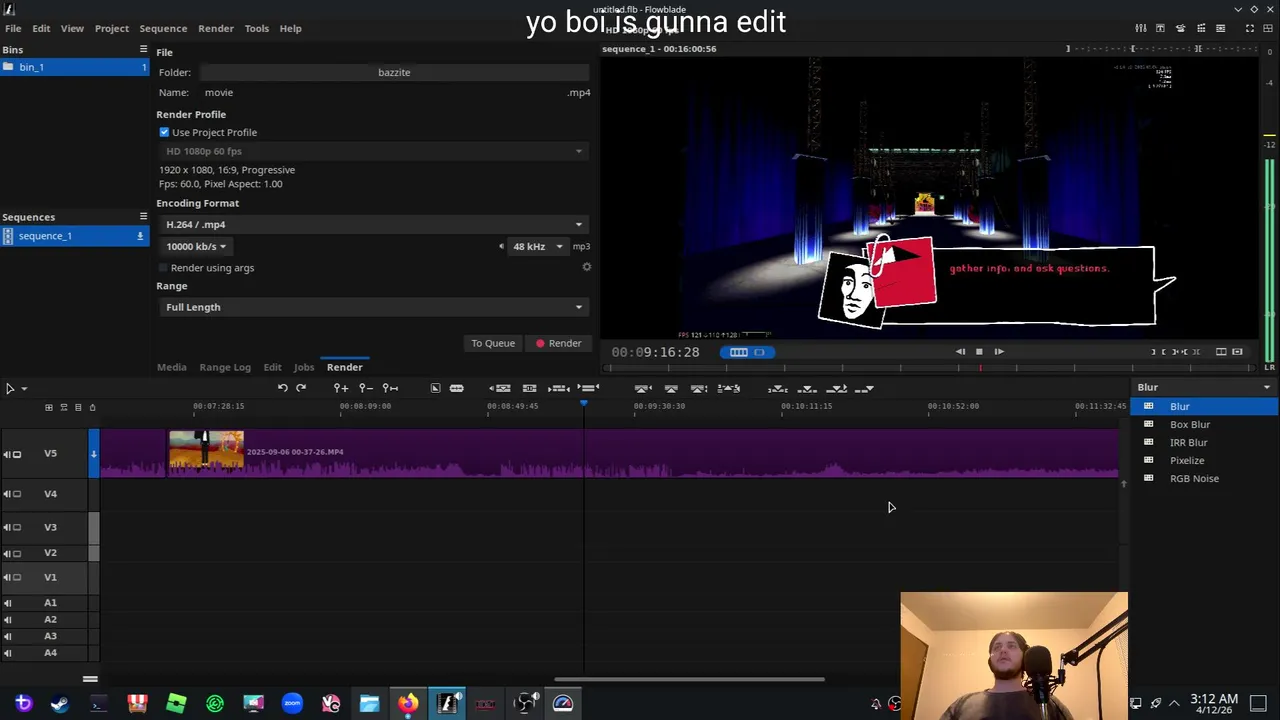Open the Sequences panel hamburger menu
The width and height of the screenshot is (1280, 720).
[x=143, y=216]
